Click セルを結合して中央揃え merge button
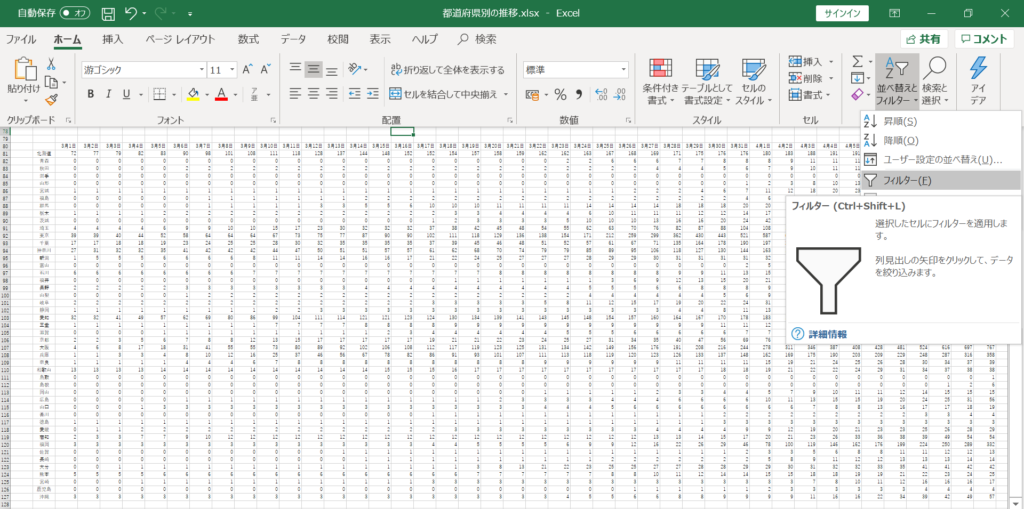The image size is (1024, 509). (x=443, y=95)
